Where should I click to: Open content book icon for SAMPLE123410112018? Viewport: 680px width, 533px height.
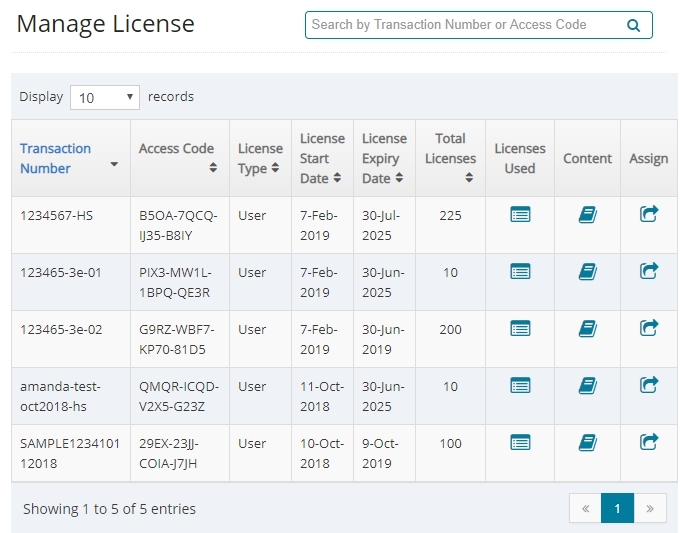[x=587, y=442]
